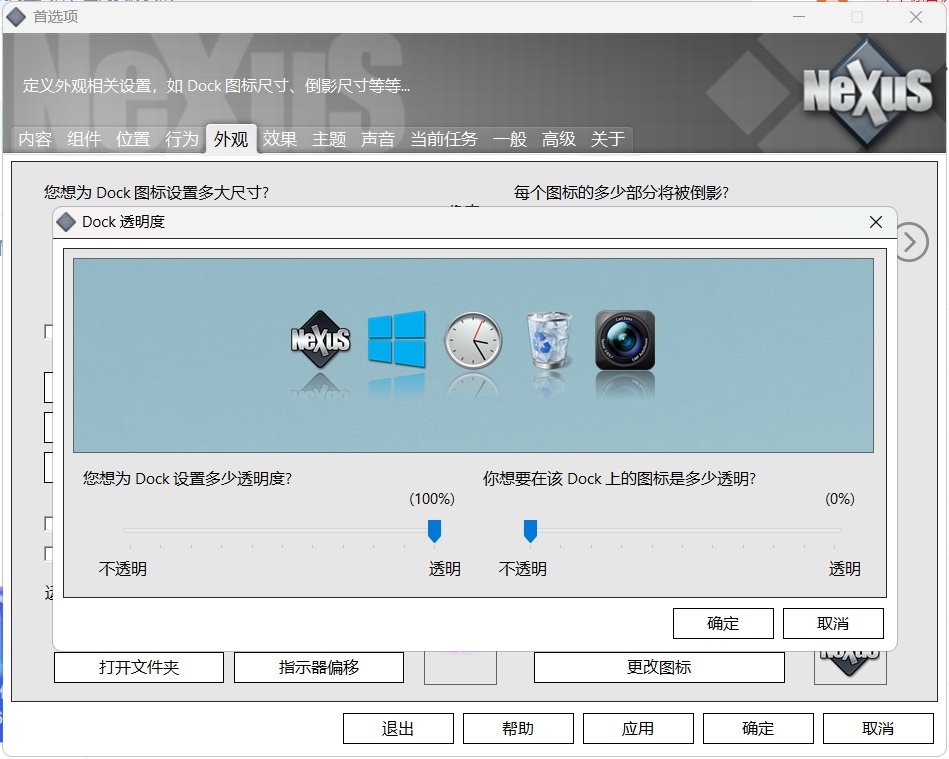Open the 位置 tab
This screenshot has width=949, height=759.
point(133,139)
